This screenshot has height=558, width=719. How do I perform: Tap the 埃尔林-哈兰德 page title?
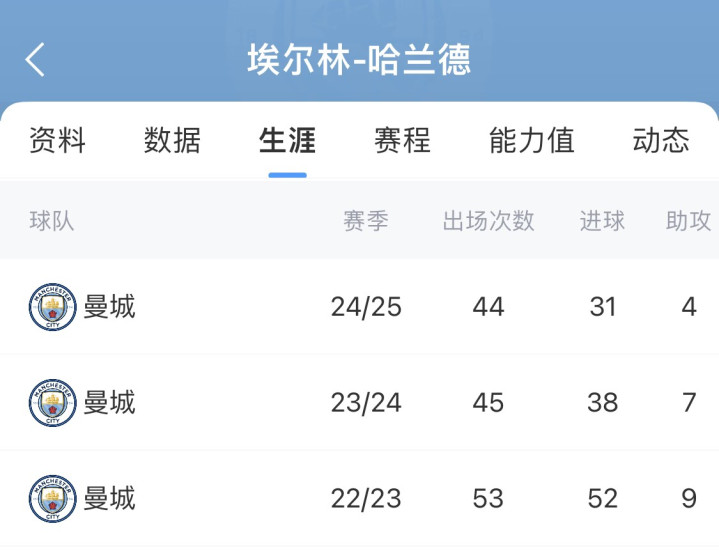coord(359,60)
